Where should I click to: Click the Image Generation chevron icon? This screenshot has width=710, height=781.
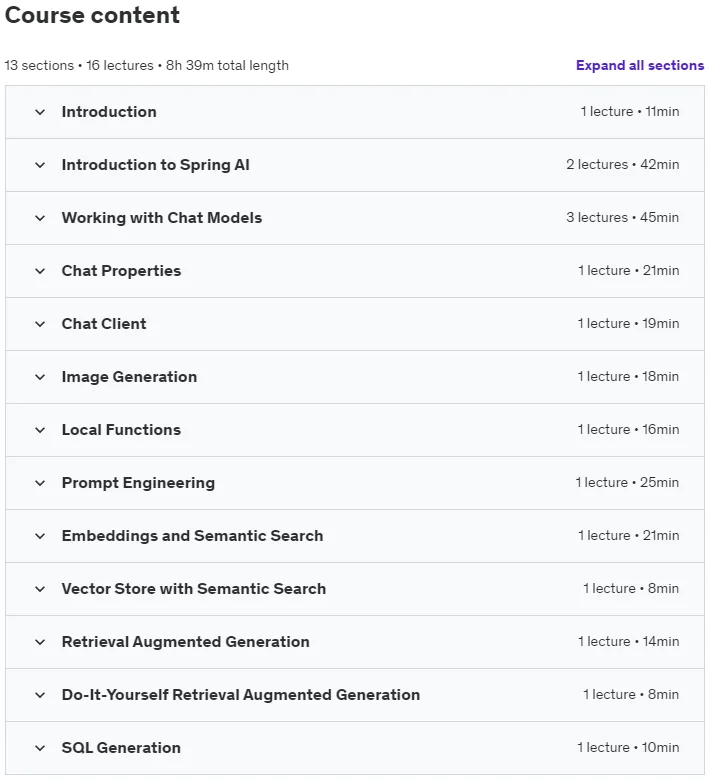click(40, 377)
